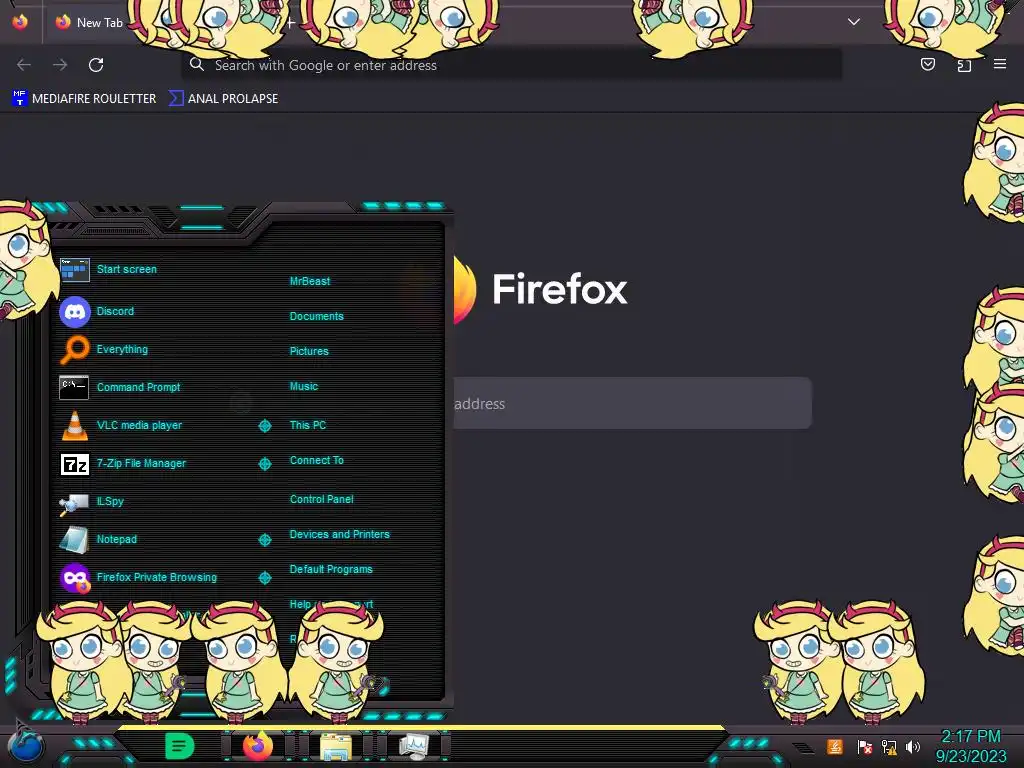Open the List all tabs dropdown

[854, 22]
